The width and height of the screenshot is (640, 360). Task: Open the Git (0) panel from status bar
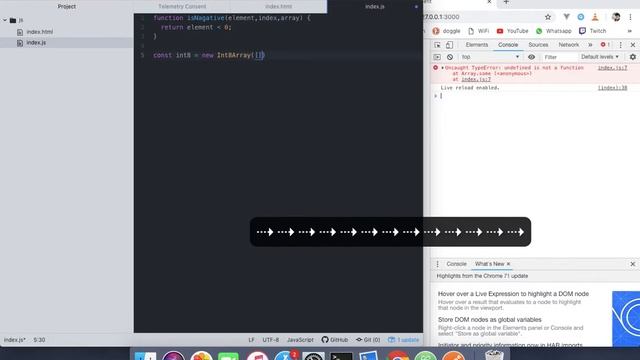coord(368,340)
